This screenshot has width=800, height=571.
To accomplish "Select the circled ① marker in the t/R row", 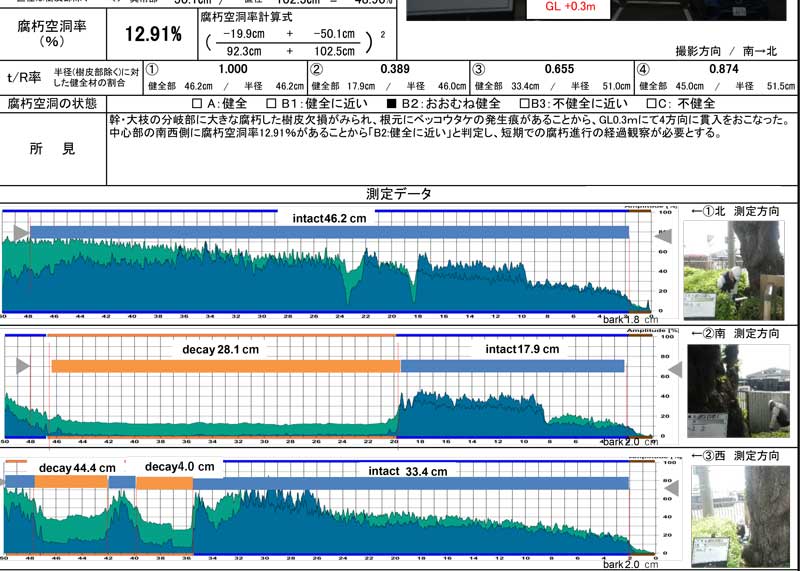I will pos(152,70).
